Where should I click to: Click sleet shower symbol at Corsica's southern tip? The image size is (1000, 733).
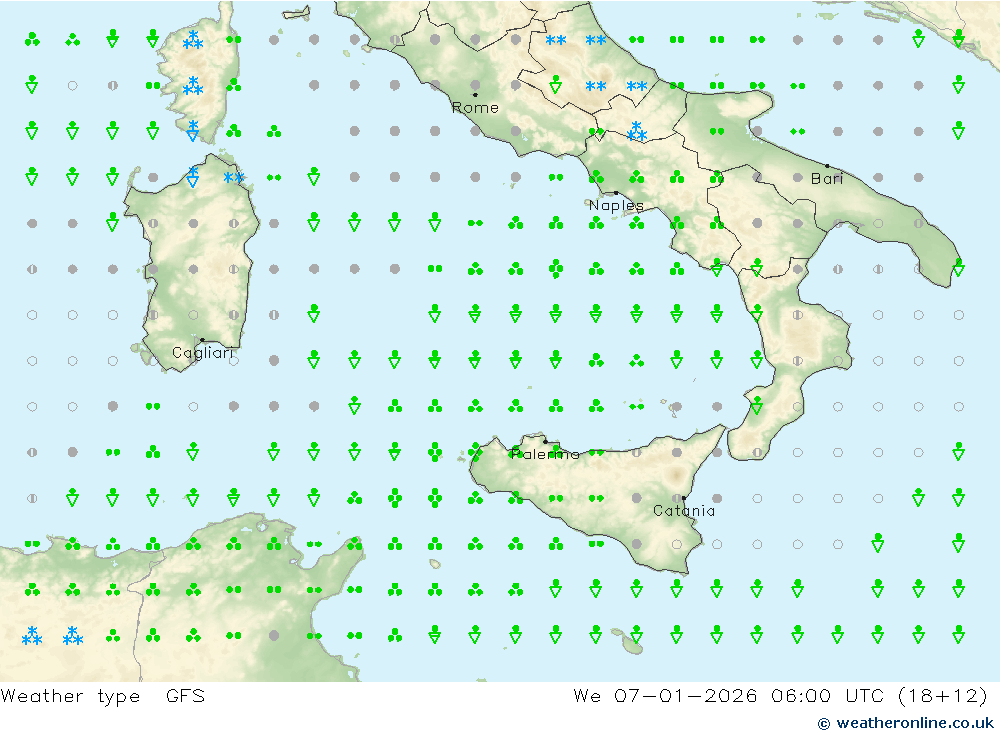193,131
